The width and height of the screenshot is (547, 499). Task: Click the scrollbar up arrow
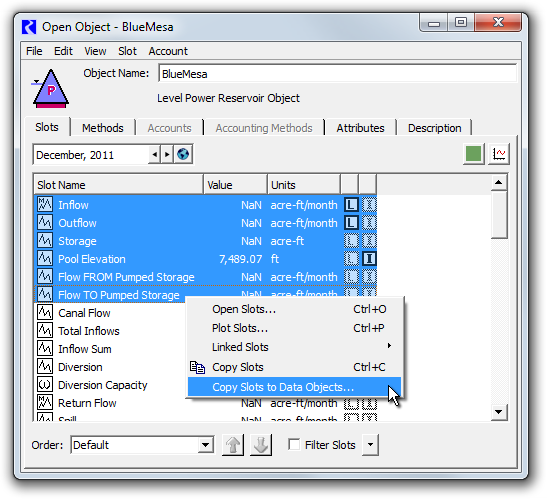coord(499,182)
